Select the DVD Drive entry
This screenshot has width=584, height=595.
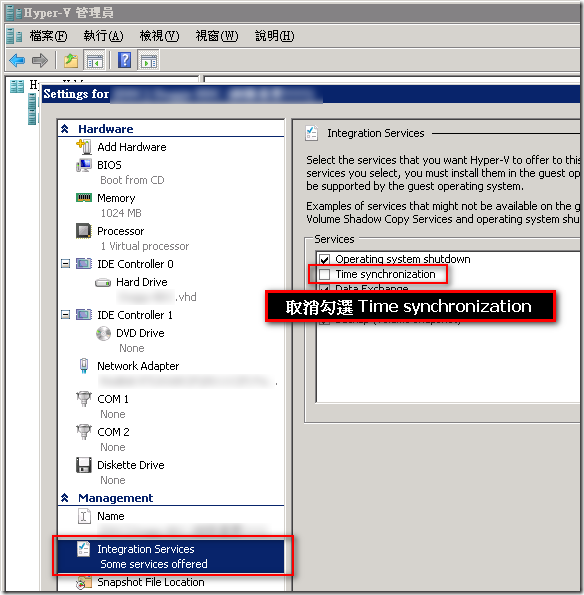(x=140, y=333)
